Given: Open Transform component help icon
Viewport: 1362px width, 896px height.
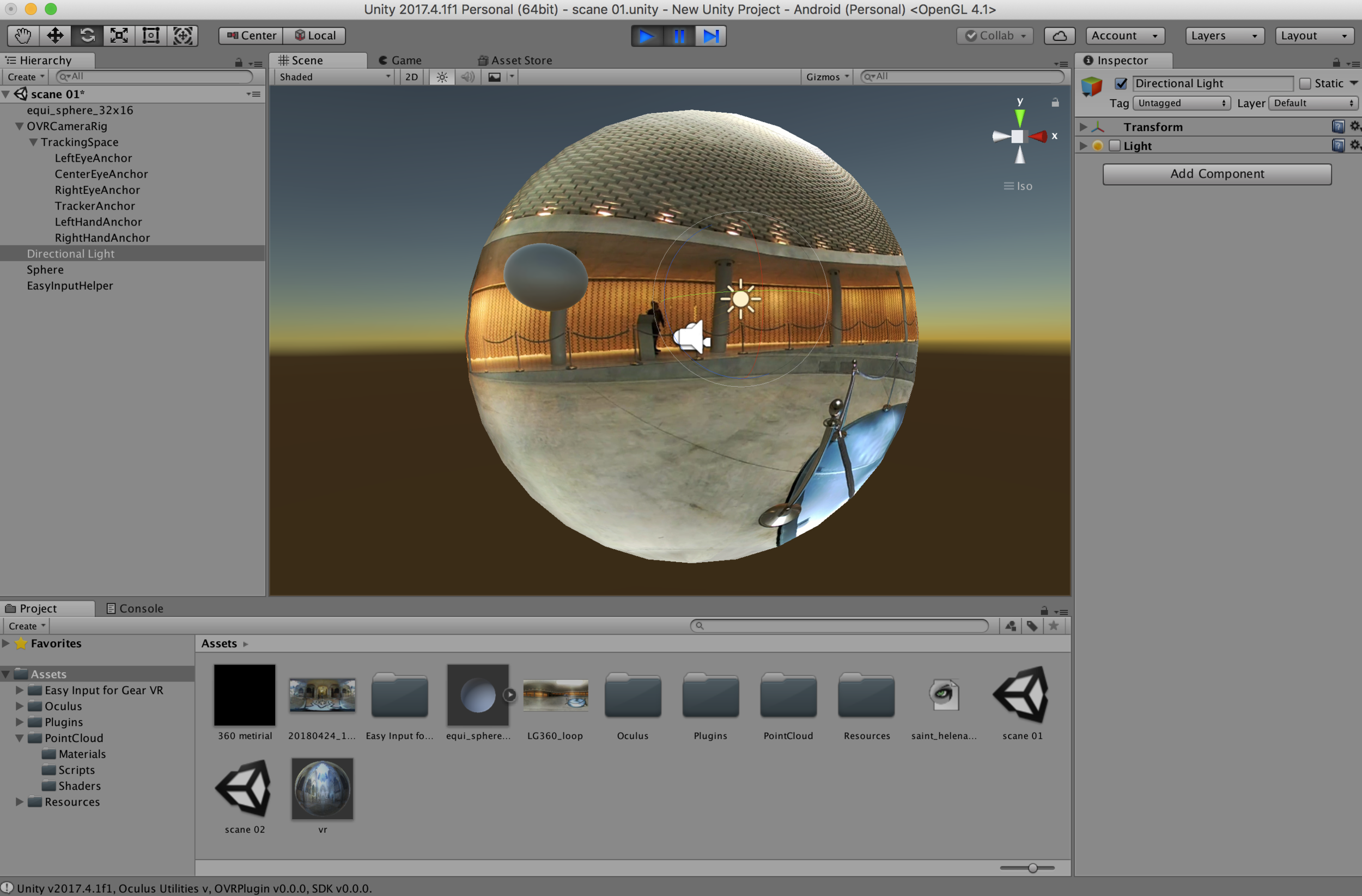Looking at the screenshot, I should pyautogui.click(x=1338, y=126).
